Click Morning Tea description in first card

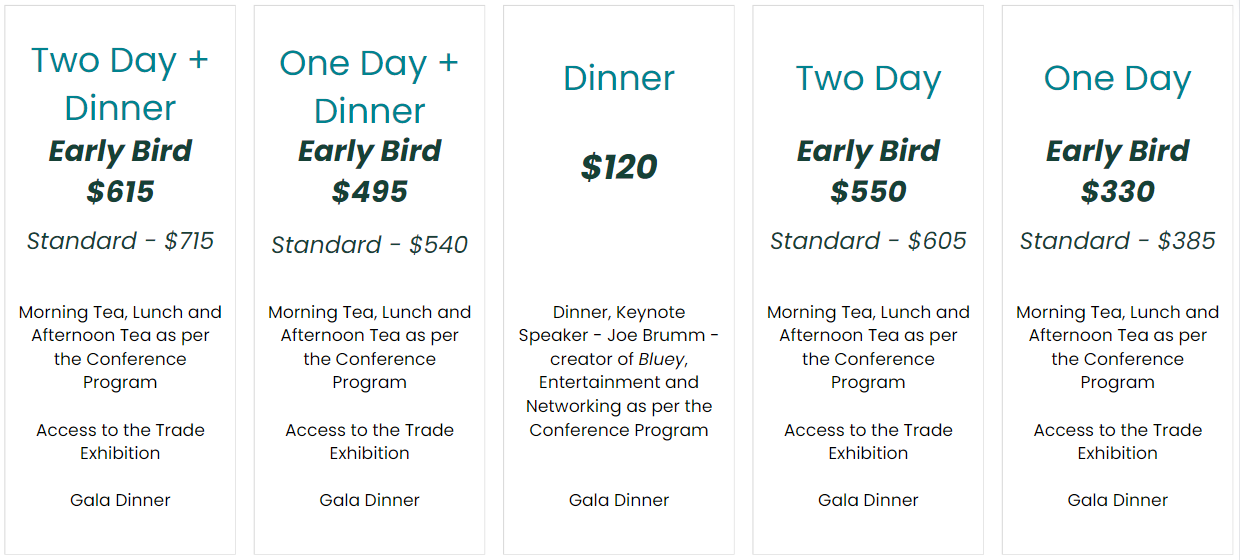pos(120,347)
